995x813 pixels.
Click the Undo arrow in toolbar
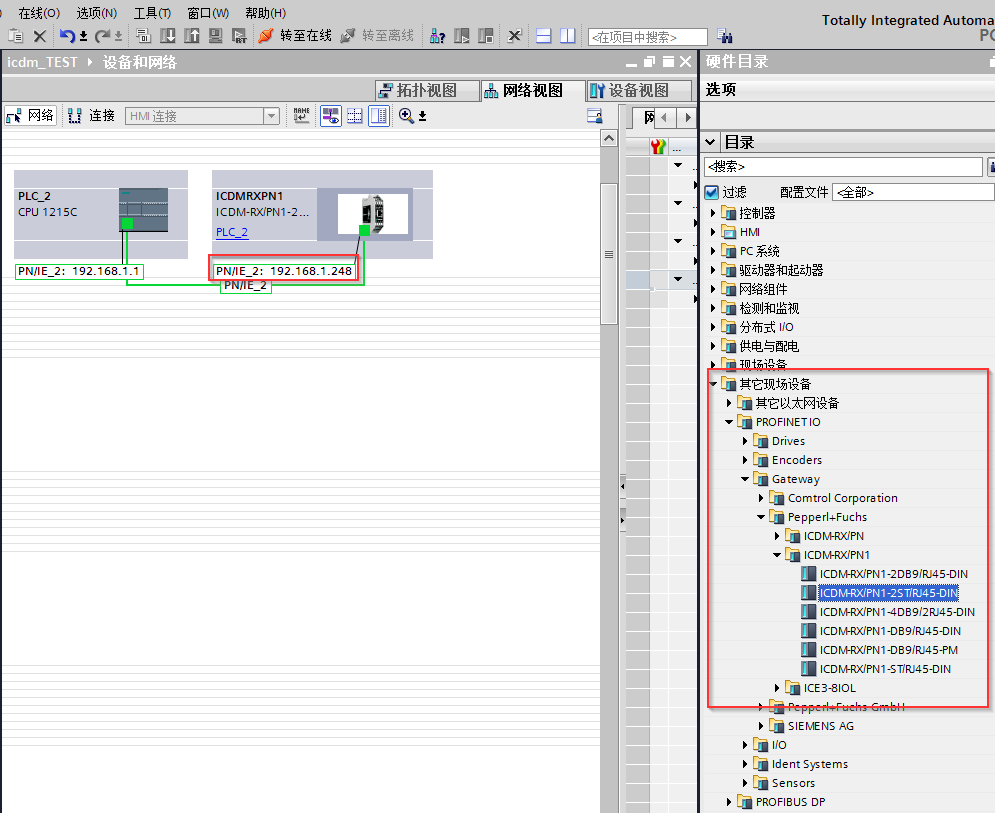(67, 36)
